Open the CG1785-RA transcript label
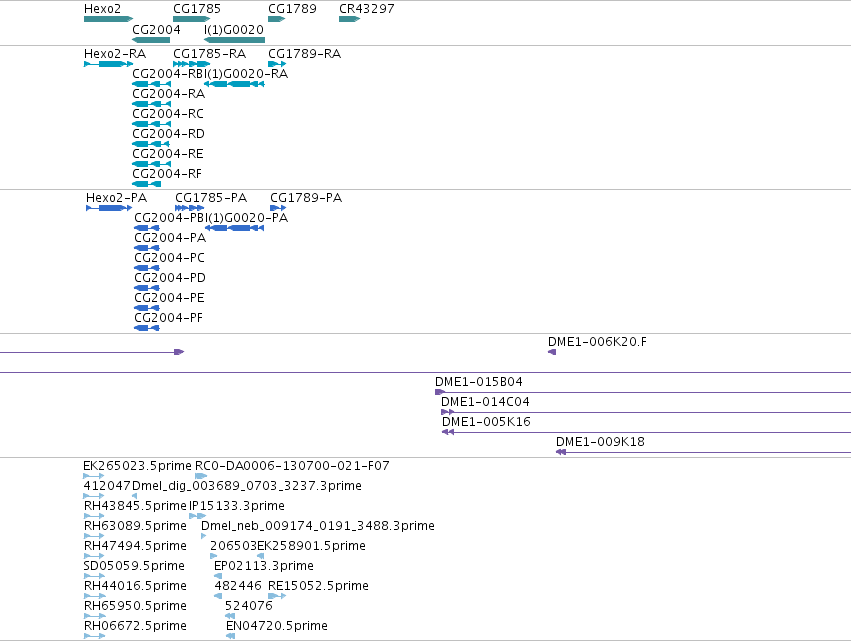Viewport: 851px width, 641px height. tap(209, 54)
